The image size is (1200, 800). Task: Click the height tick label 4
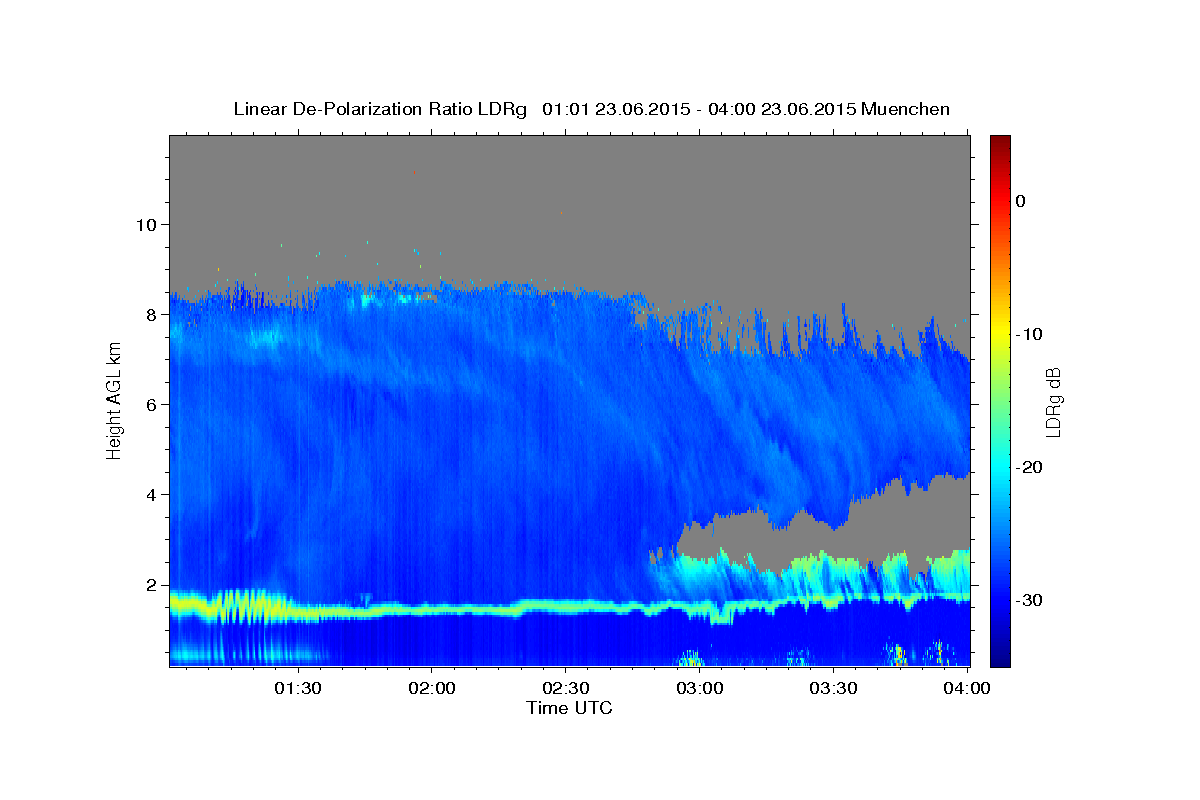tap(150, 495)
